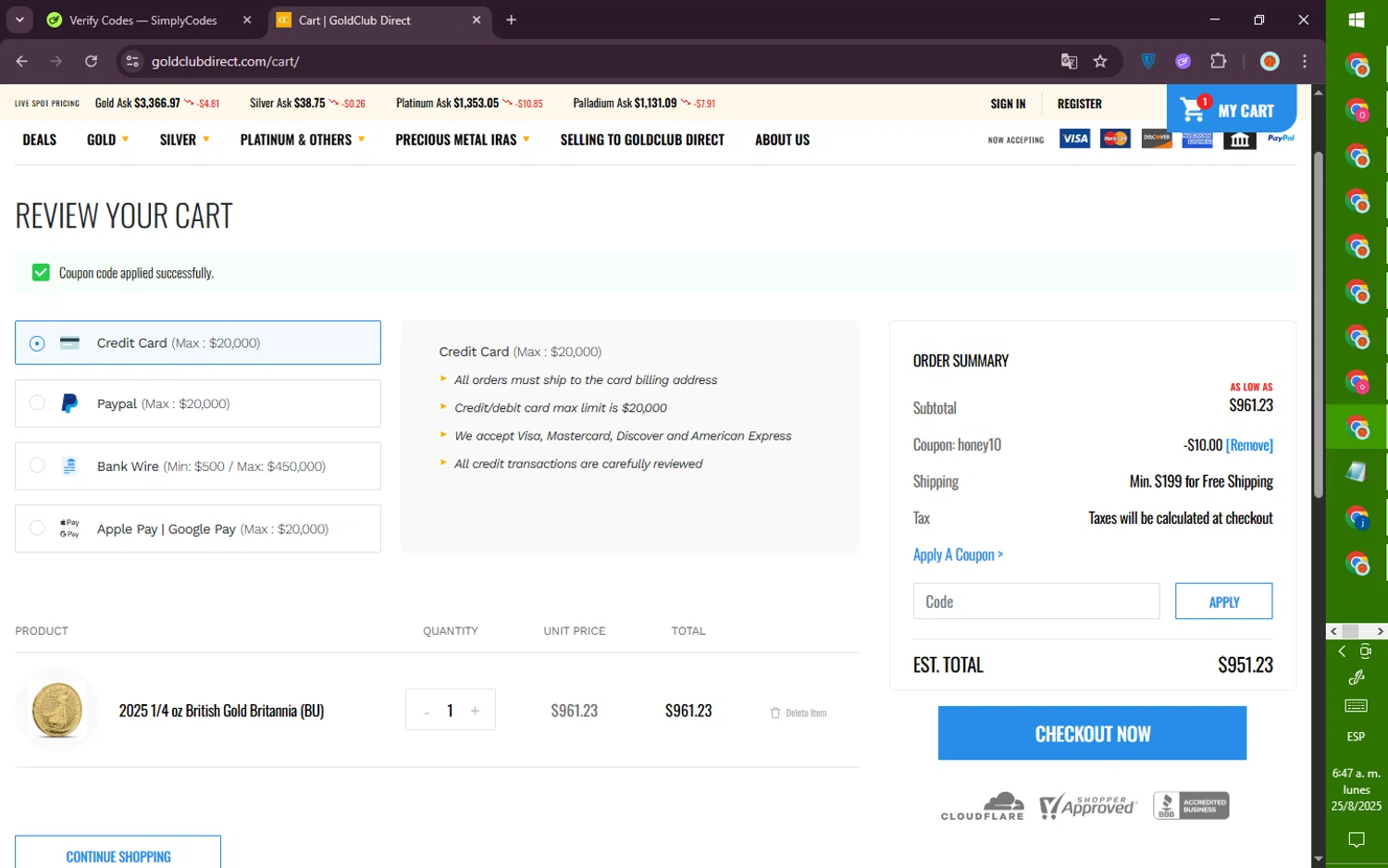
Task: Click the address bar URL
Action: [225, 61]
